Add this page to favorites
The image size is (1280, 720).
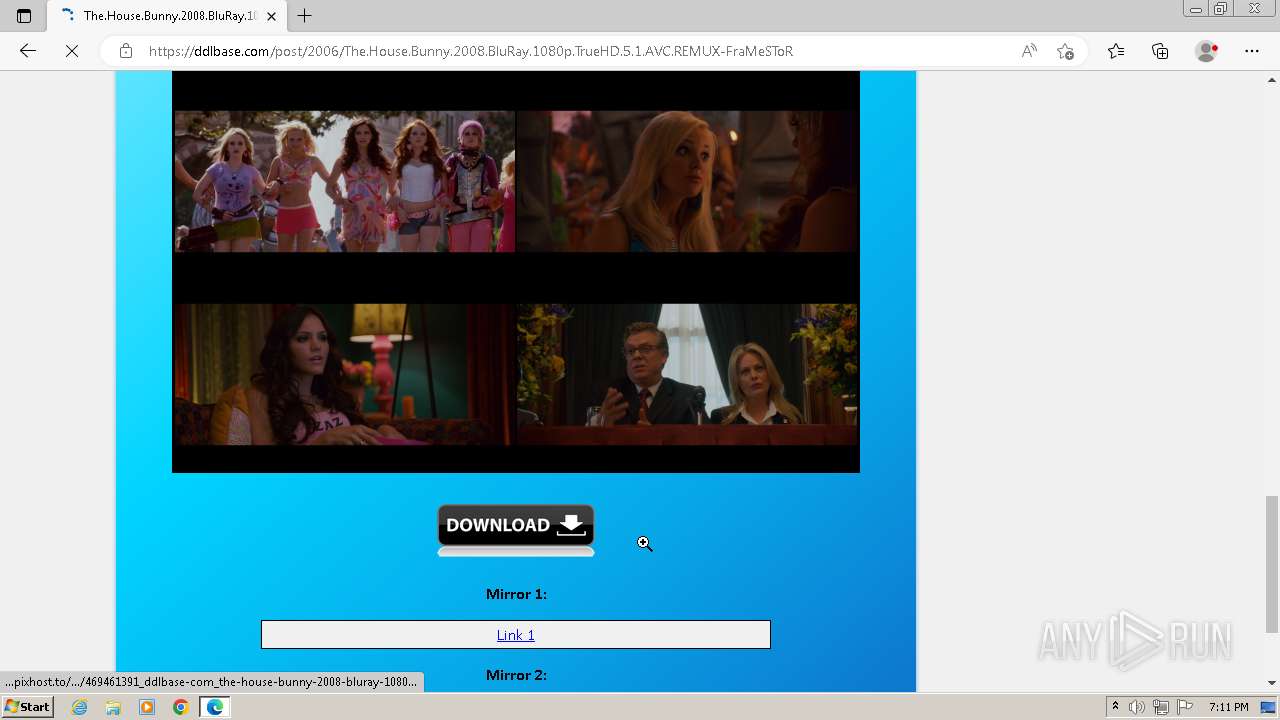1065,51
